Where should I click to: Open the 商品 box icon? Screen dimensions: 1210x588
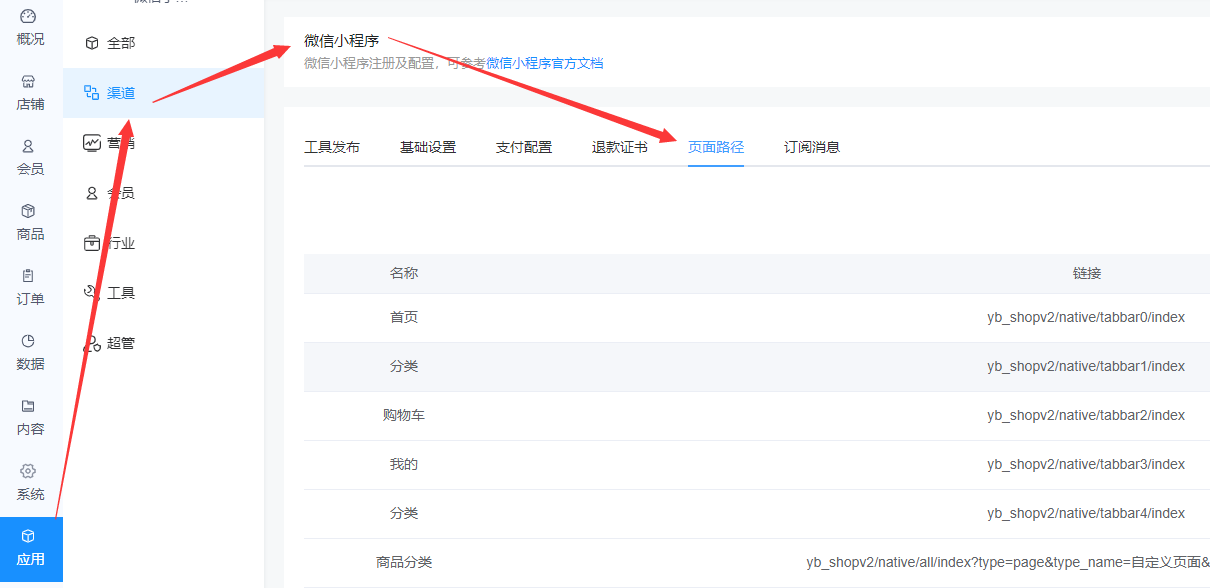click(28, 211)
